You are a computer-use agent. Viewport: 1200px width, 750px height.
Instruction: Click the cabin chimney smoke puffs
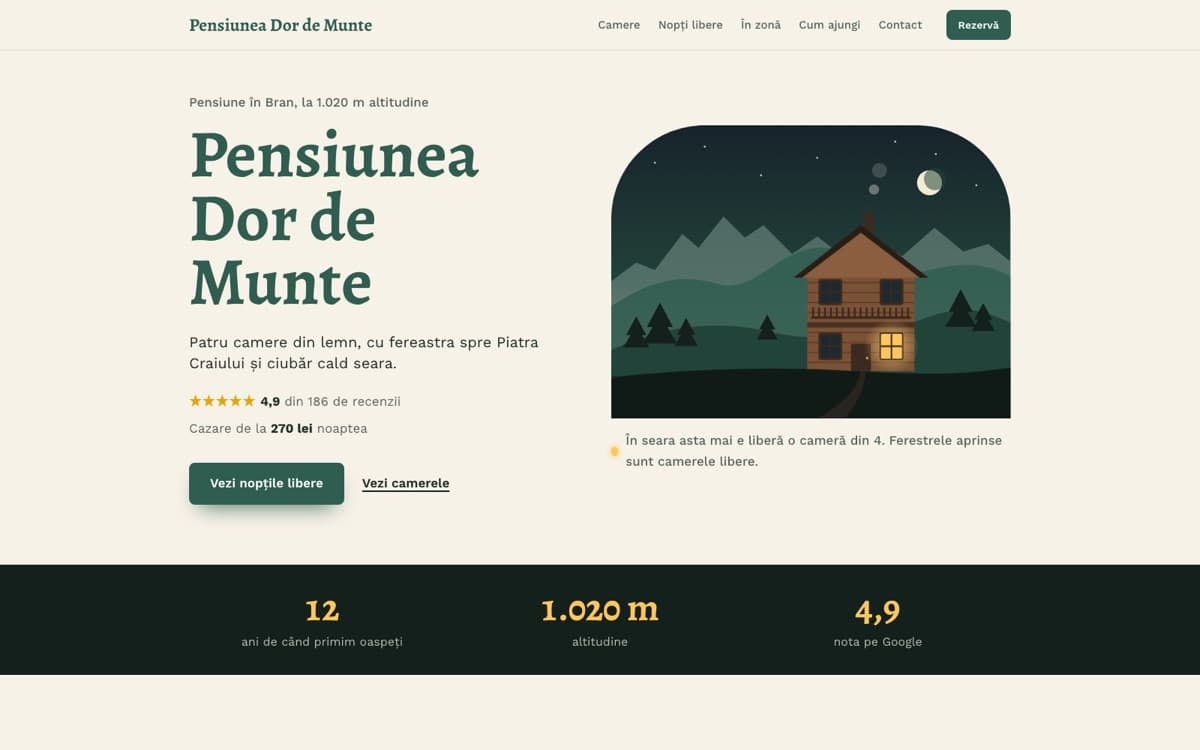[877, 178]
